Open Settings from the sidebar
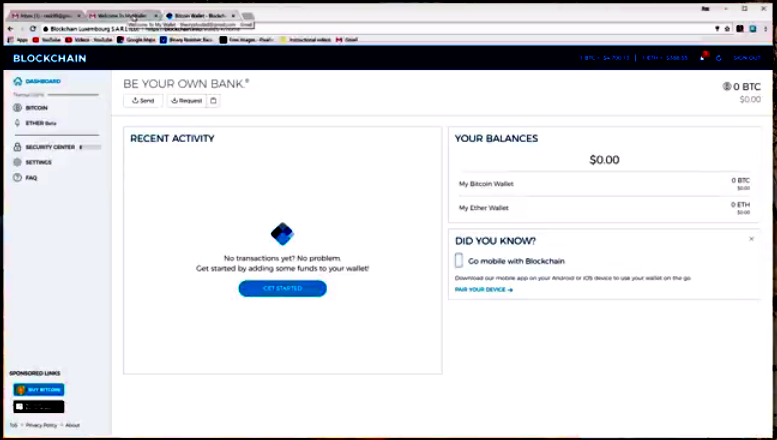This screenshot has width=777, height=440. pos(38,162)
